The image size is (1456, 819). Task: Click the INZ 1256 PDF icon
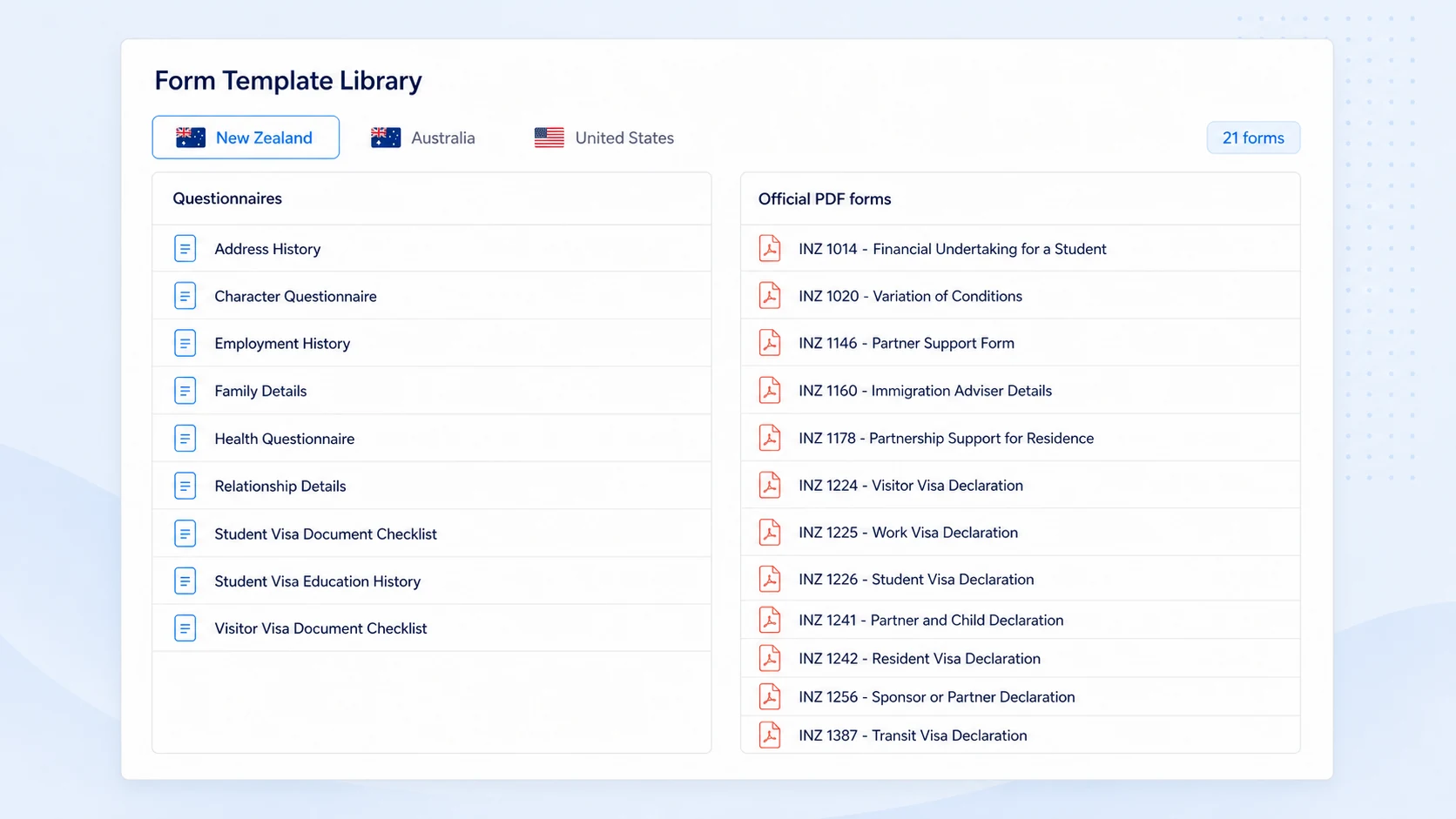pos(770,696)
